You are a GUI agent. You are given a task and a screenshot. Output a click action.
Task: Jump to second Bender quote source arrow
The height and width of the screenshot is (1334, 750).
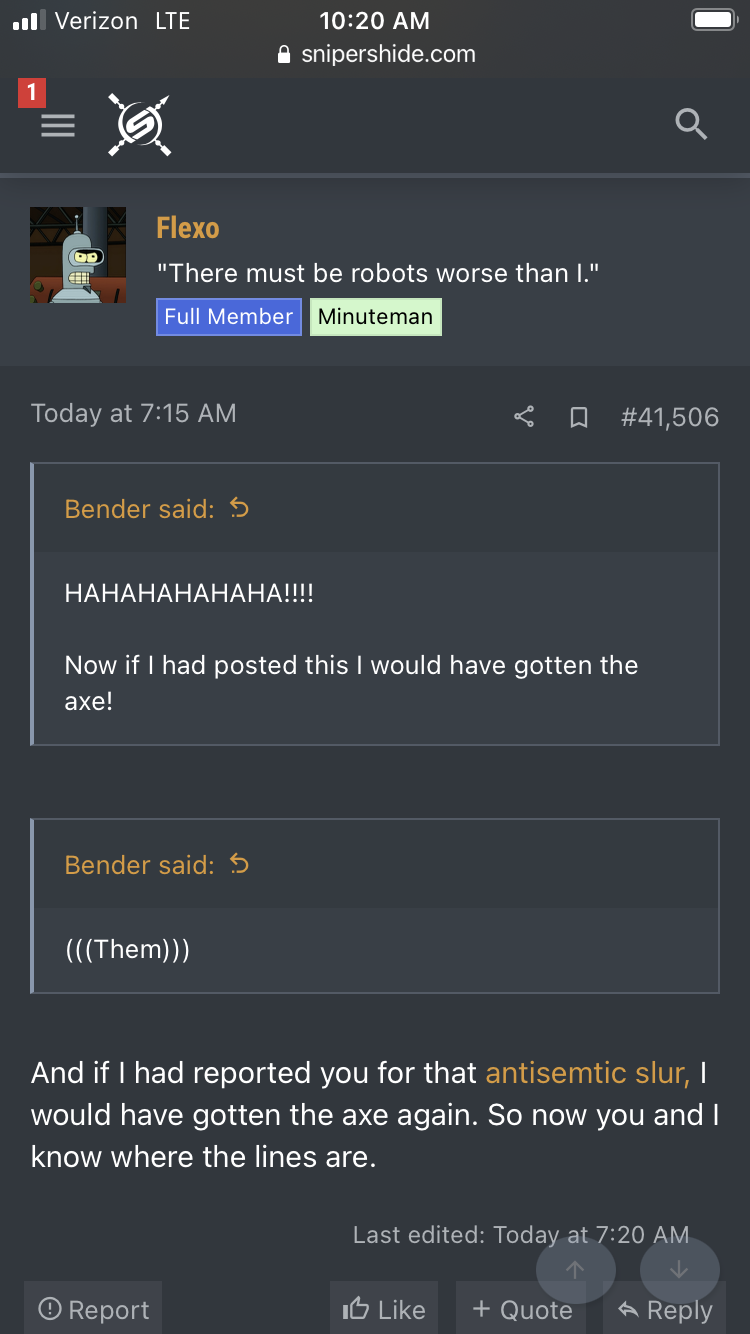tap(239, 864)
